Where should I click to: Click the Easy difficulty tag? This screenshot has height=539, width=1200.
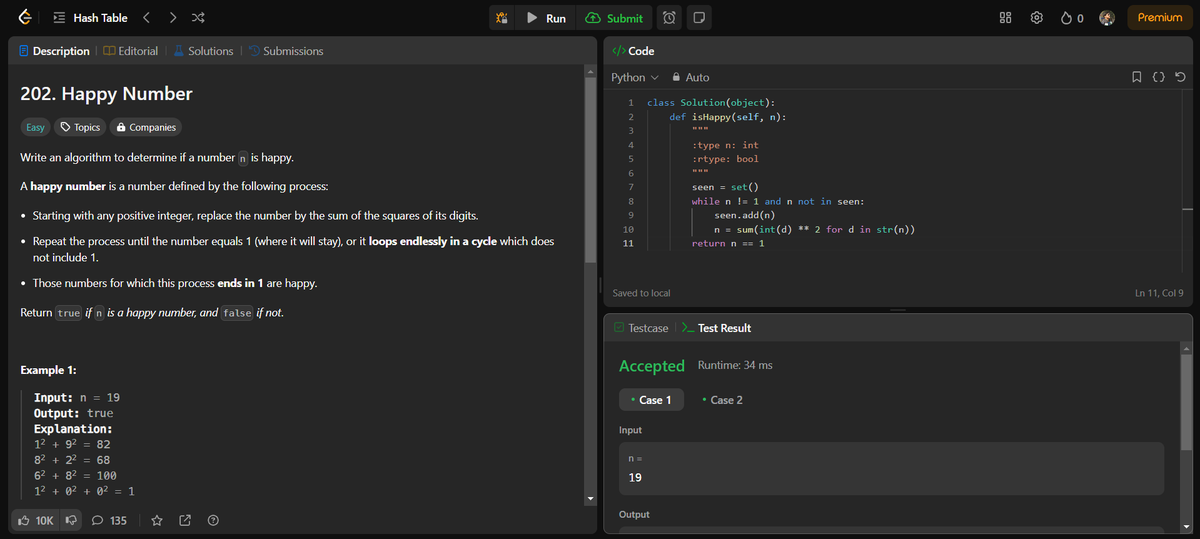tap(35, 127)
